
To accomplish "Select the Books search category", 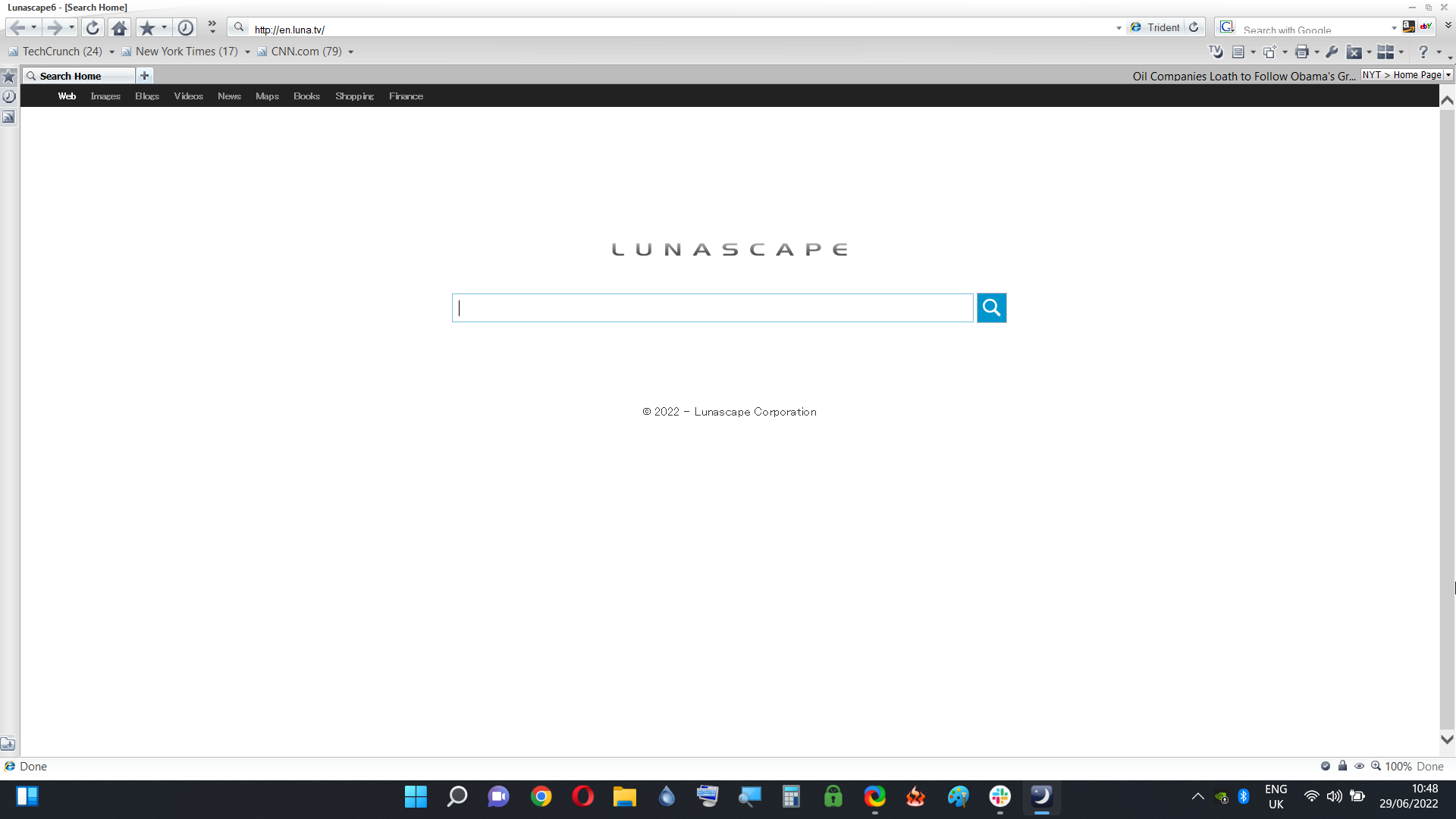I will point(306,96).
